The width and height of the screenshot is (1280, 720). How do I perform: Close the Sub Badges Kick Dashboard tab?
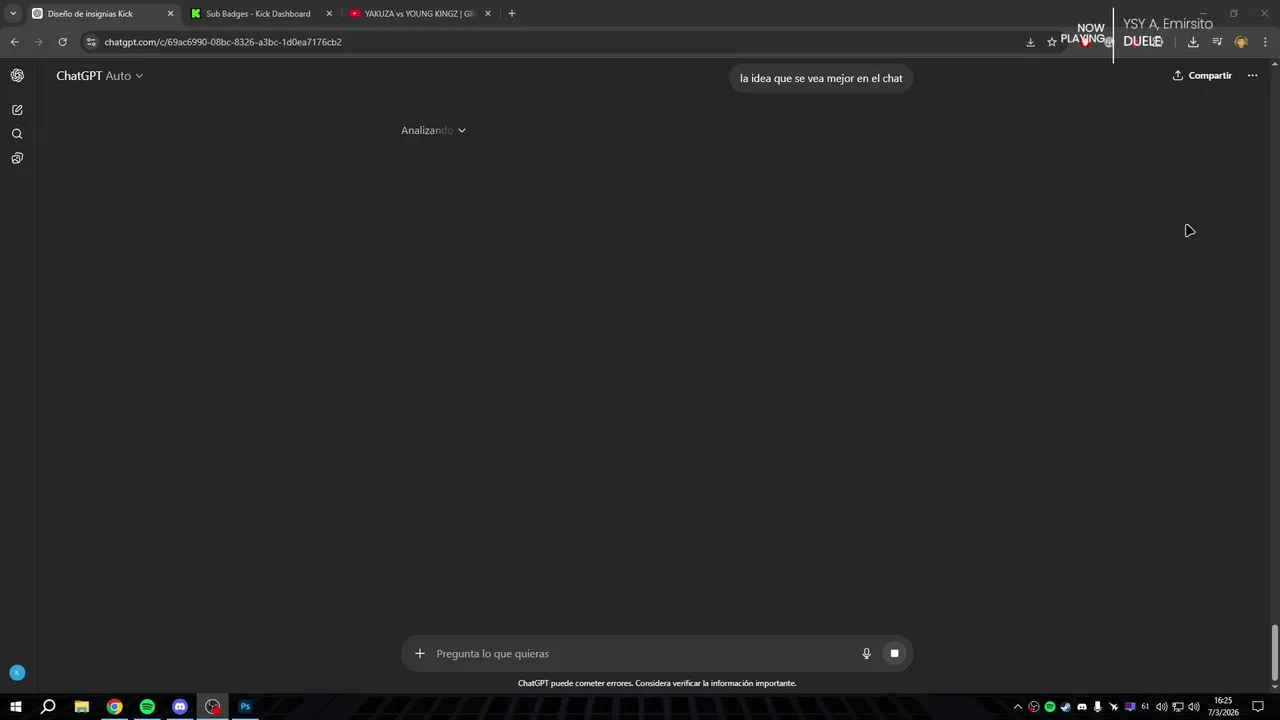pos(329,14)
